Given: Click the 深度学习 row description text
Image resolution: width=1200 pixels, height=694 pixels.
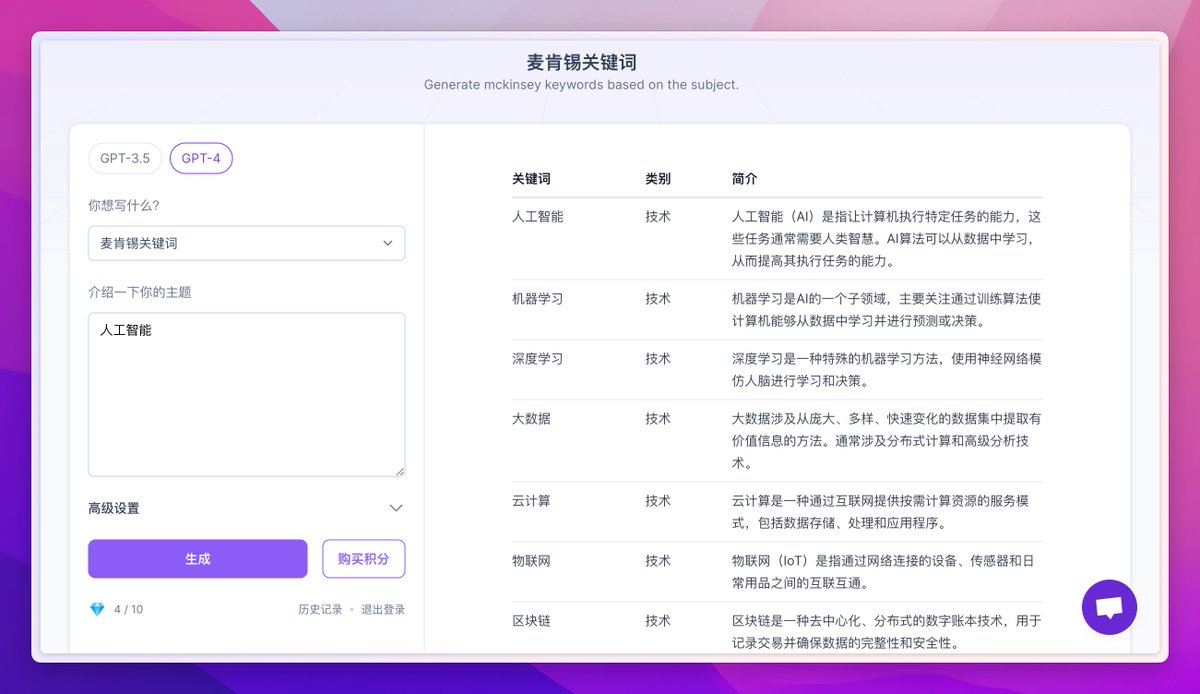Looking at the screenshot, I should (x=887, y=370).
